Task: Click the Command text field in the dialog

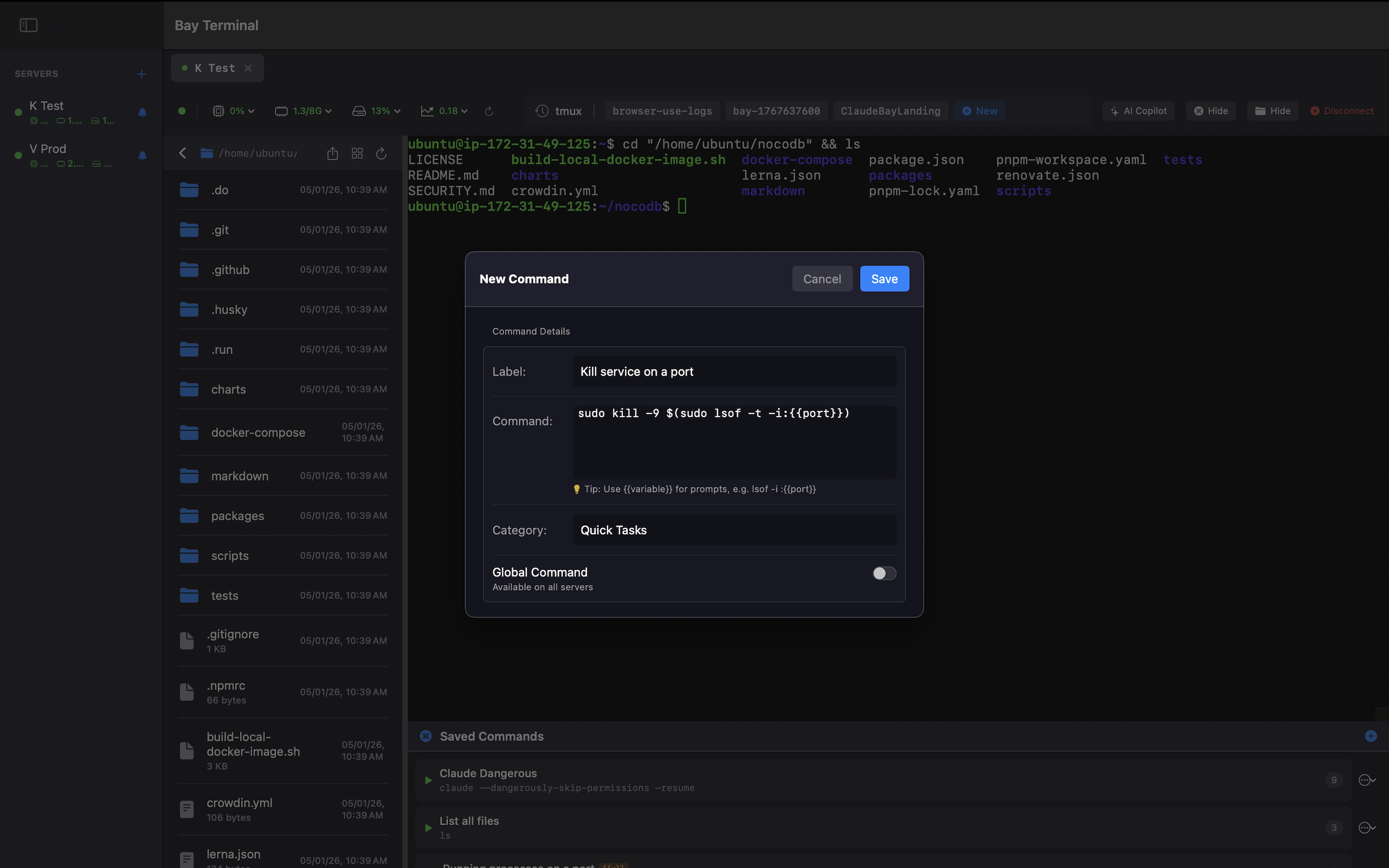Action: click(734, 442)
